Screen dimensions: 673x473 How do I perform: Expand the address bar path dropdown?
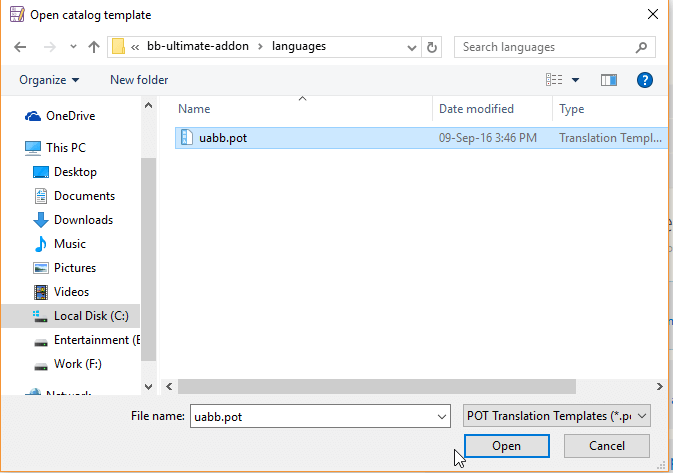point(410,47)
